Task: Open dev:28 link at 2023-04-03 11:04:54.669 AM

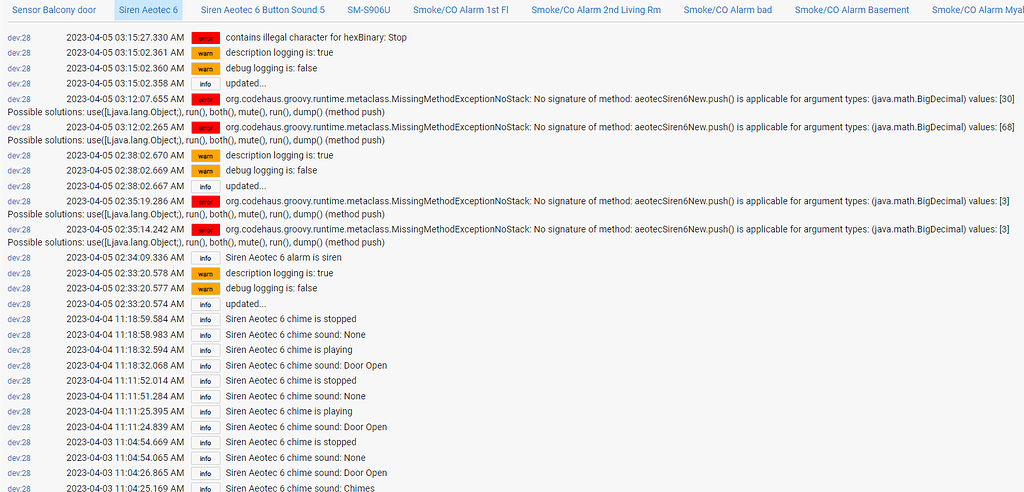Action: [x=19, y=442]
